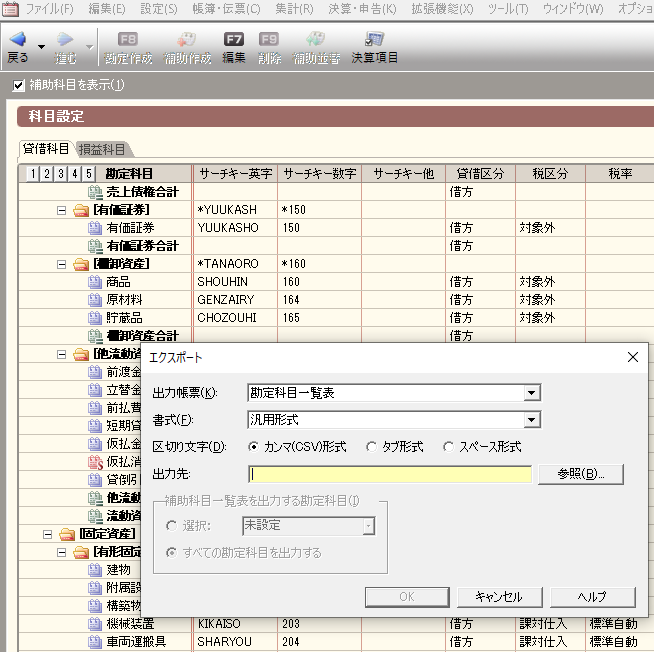Viewport: 654px width, 652px height.
Task: Click the OK button in export dialog
Action: (x=407, y=597)
